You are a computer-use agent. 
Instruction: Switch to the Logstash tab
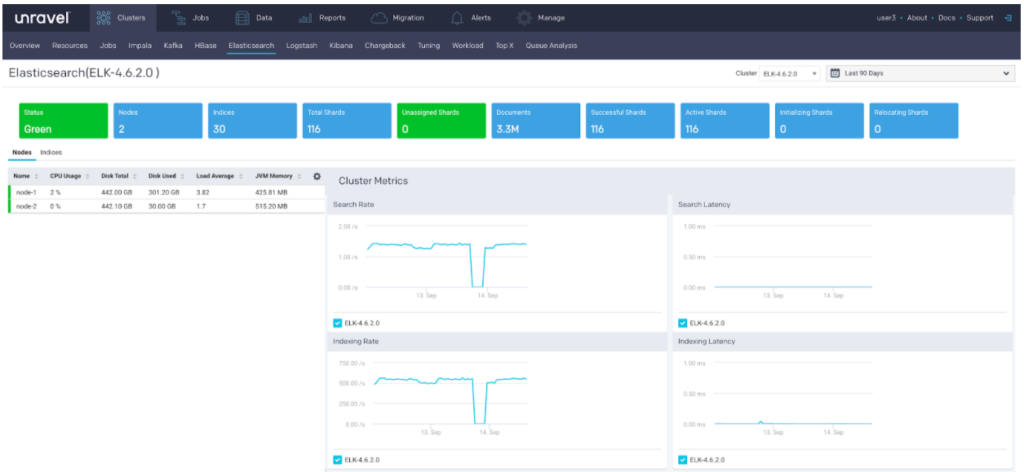pyautogui.click(x=302, y=46)
